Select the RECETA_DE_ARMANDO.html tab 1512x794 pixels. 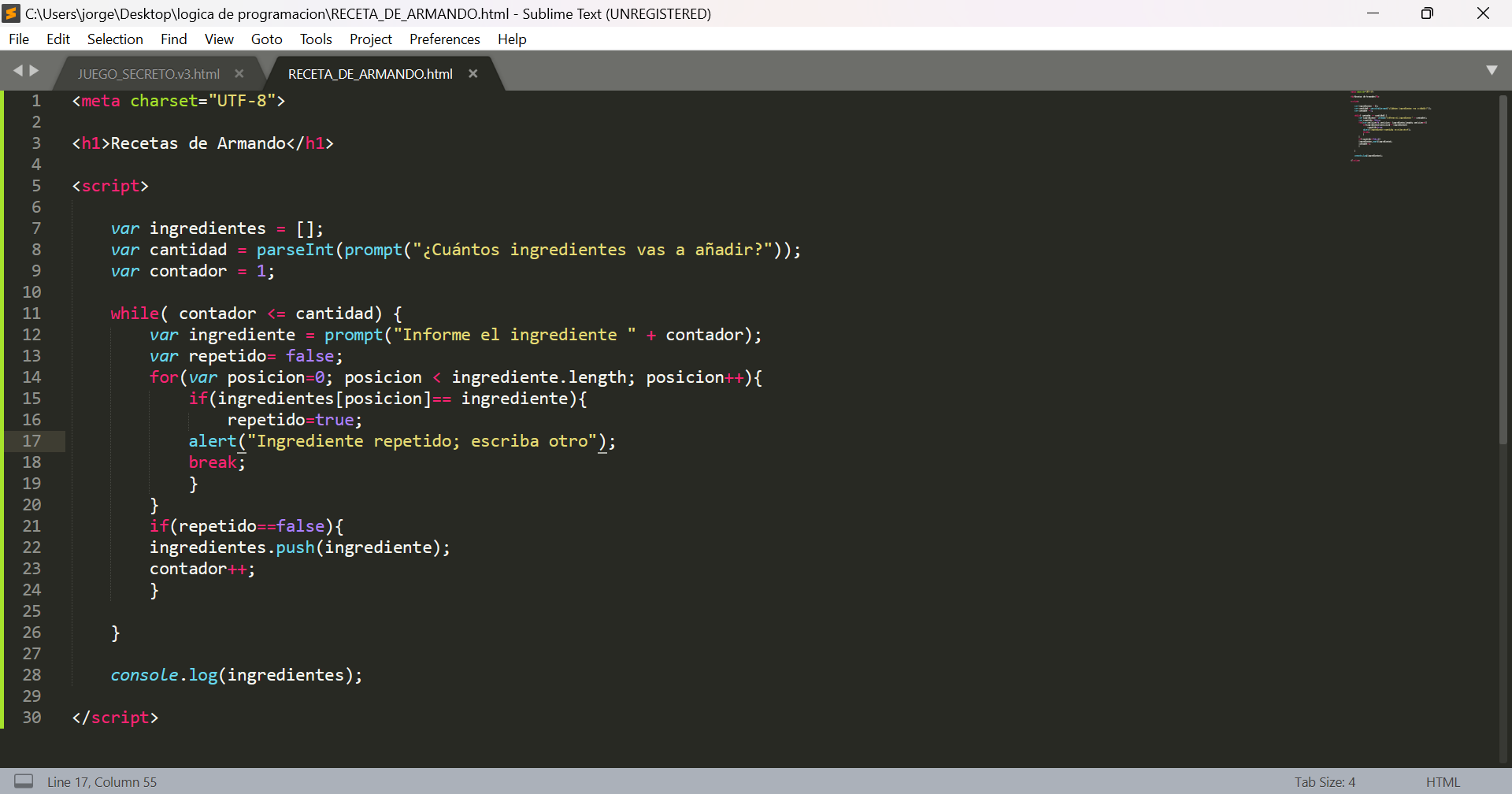(370, 74)
